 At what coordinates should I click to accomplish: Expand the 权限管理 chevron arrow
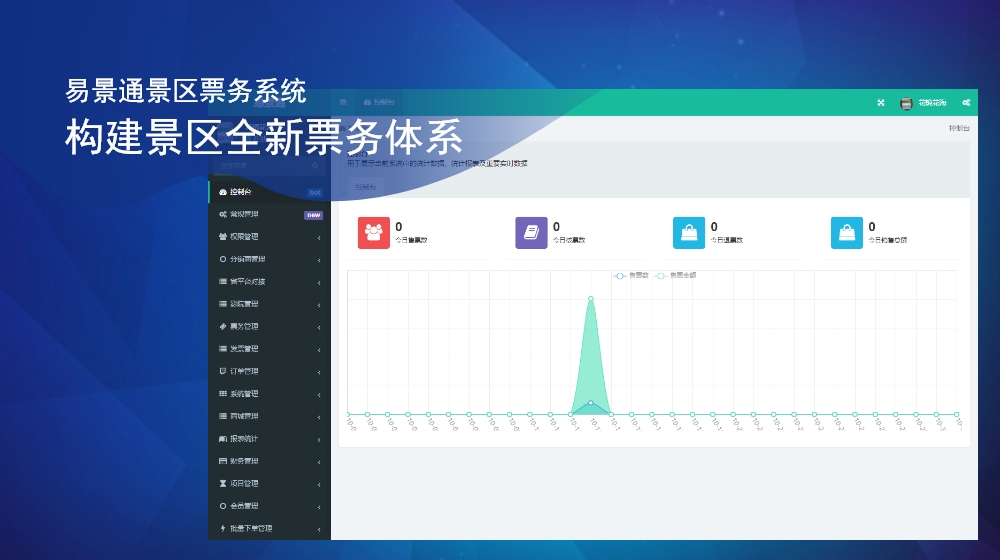coord(319,238)
